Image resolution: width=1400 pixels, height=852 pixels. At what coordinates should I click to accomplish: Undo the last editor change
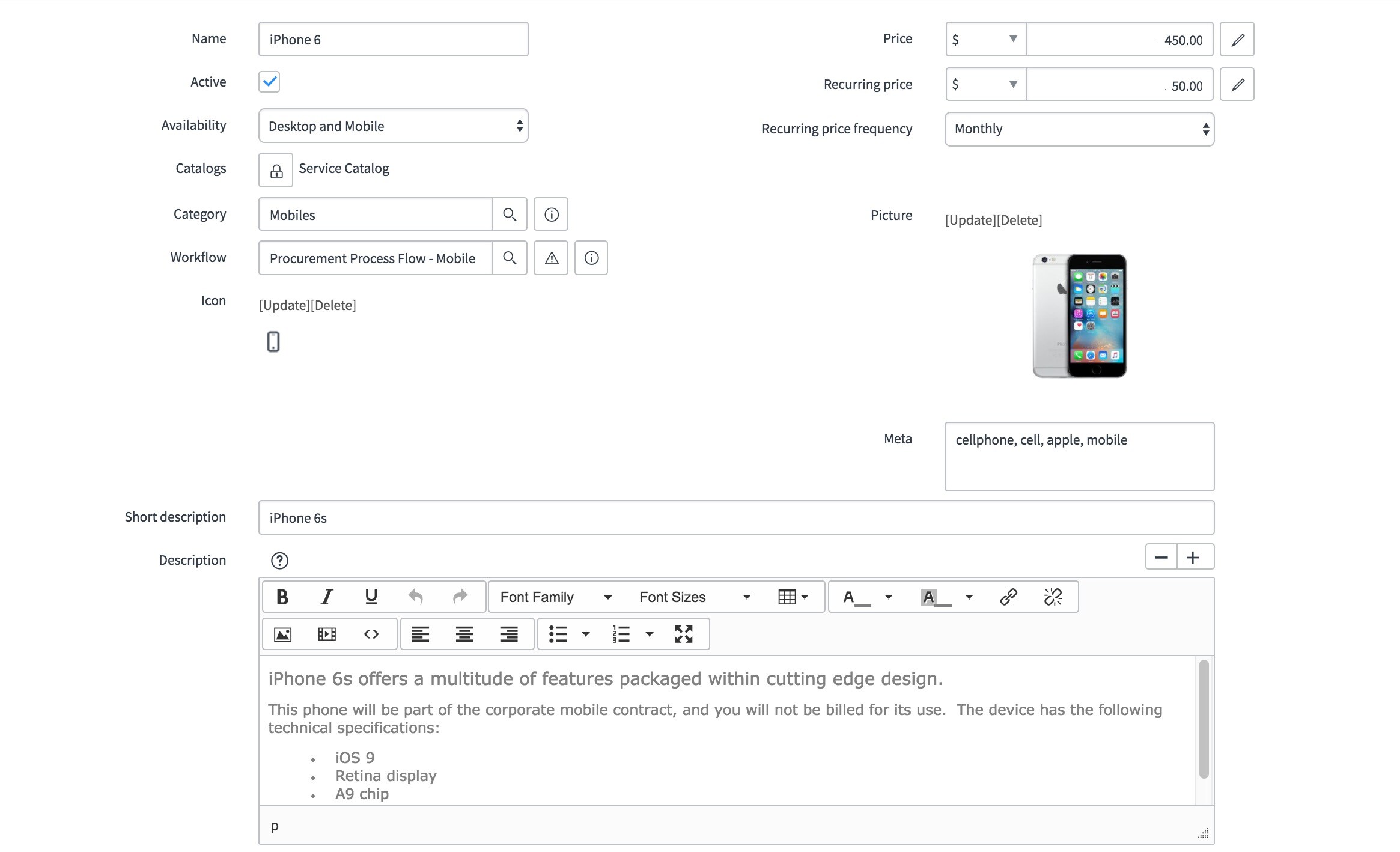415,596
